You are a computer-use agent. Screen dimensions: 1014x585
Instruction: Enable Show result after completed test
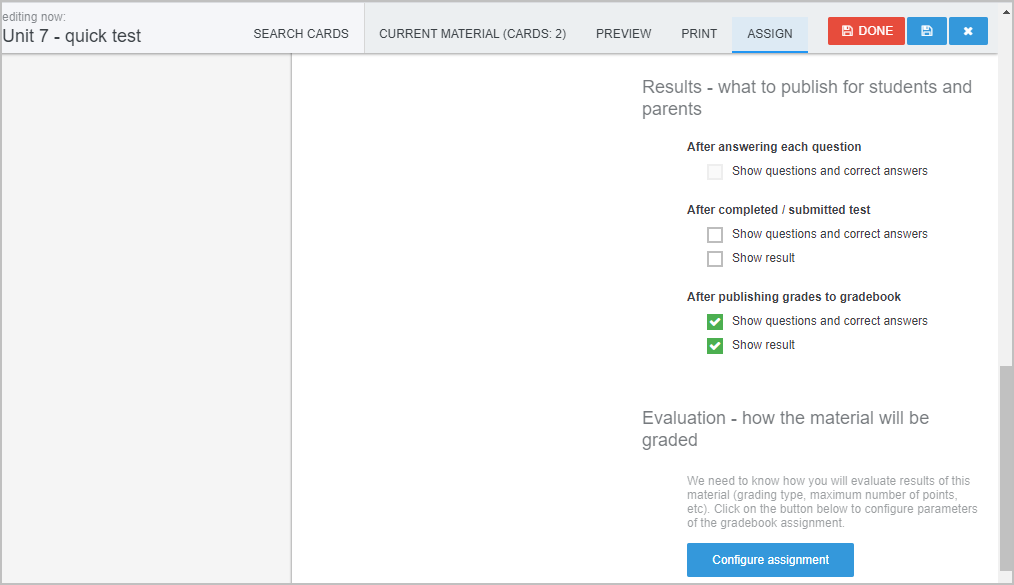click(715, 259)
